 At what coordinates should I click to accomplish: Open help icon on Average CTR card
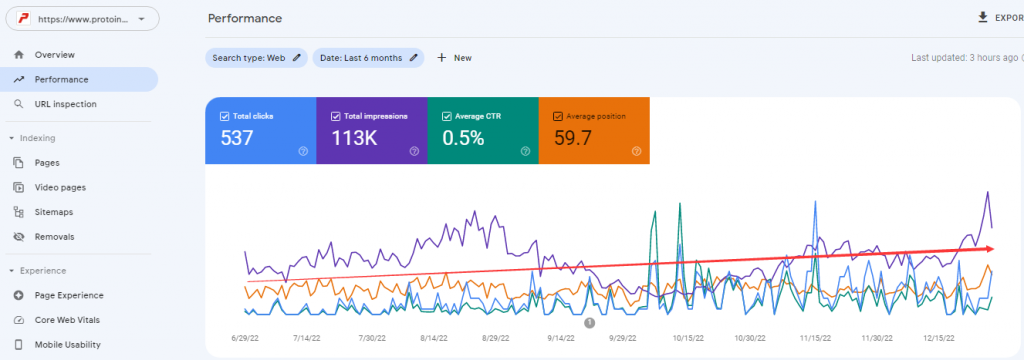526,151
